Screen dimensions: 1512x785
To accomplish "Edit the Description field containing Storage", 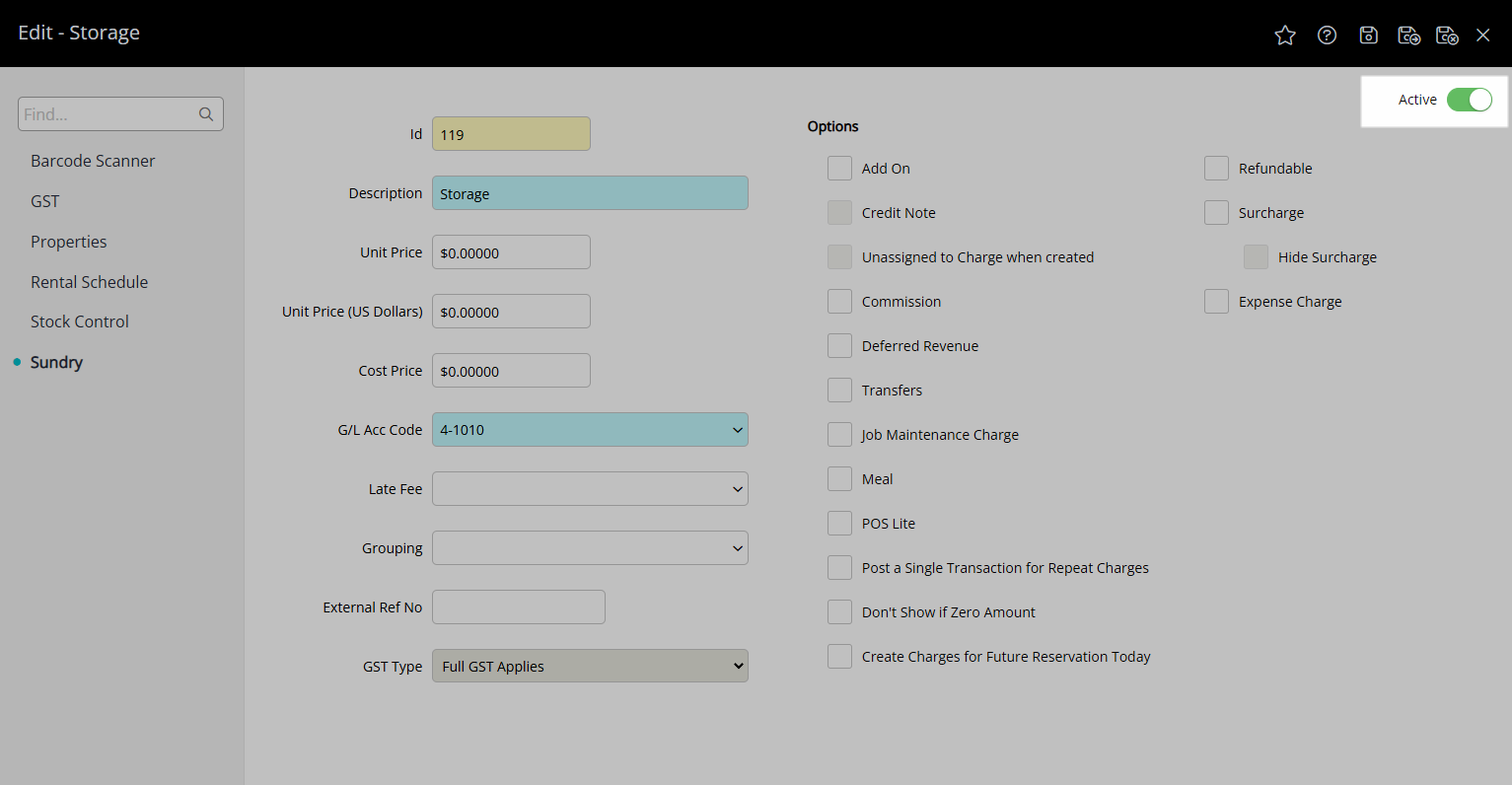I will (x=590, y=193).
